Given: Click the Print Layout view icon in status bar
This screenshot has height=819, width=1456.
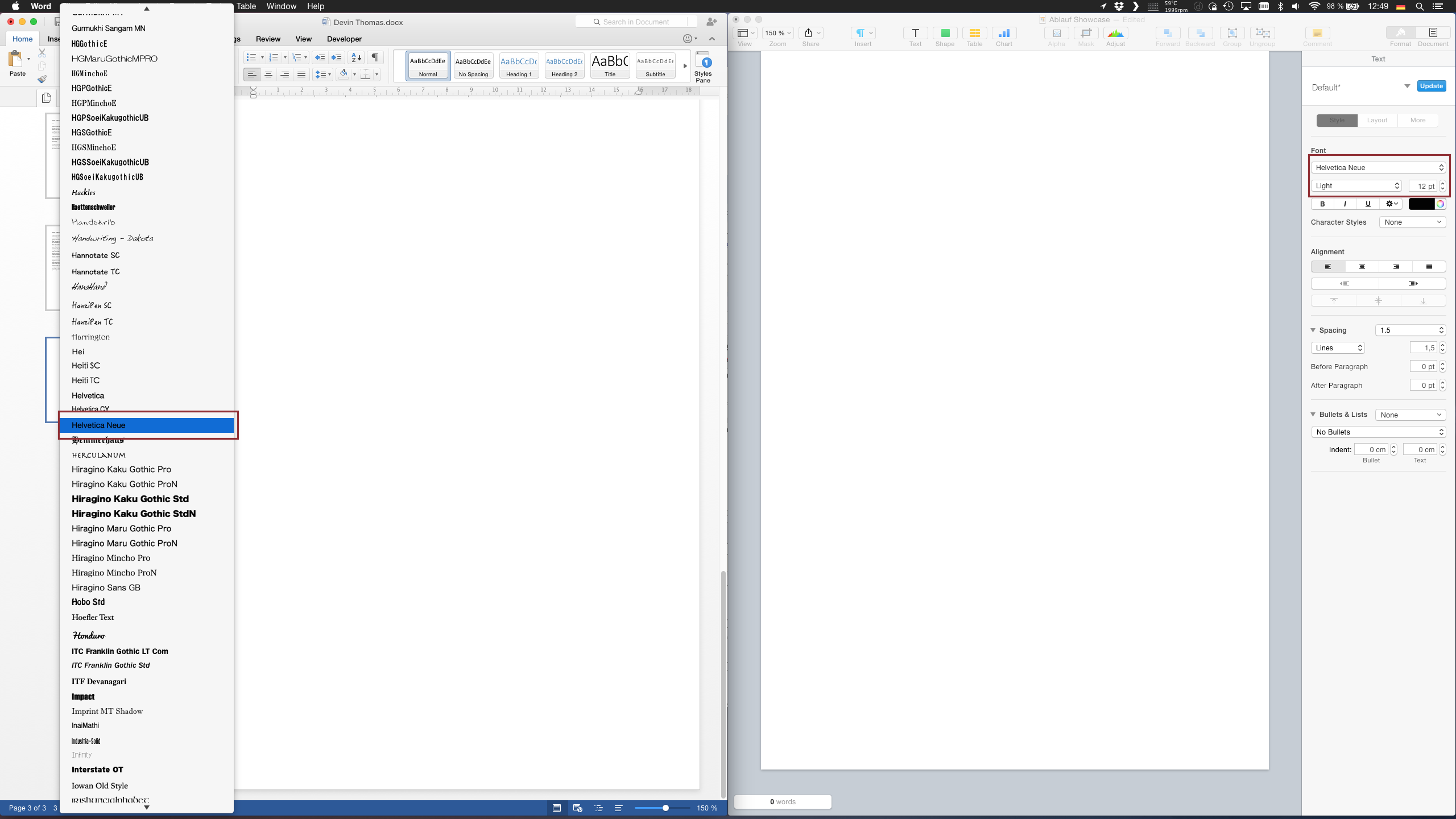Looking at the screenshot, I should [557, 808].
